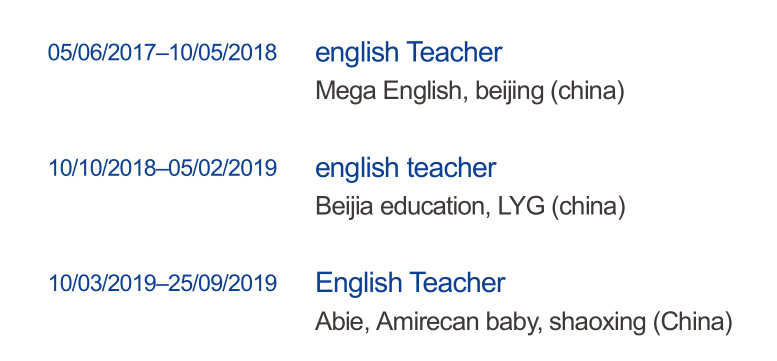Screen dimensions: 777x361
Task: Click "(China)" with capital C in last entry
Action: (x=692, y=323)
